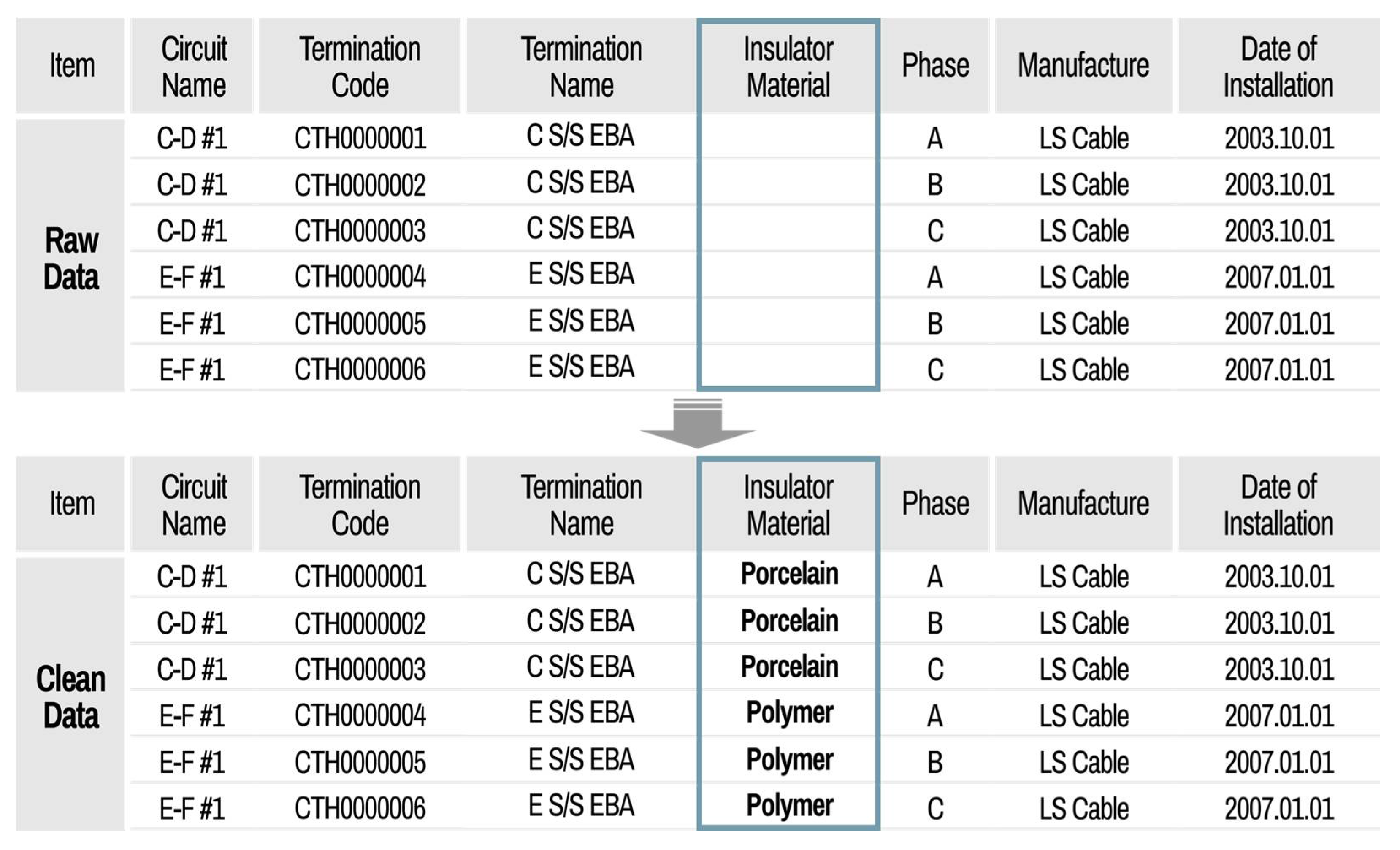1400x850 pixels.
Task: Click empty Insulator Material cell in Raw row CTH0000004
Action: point(788,277)
